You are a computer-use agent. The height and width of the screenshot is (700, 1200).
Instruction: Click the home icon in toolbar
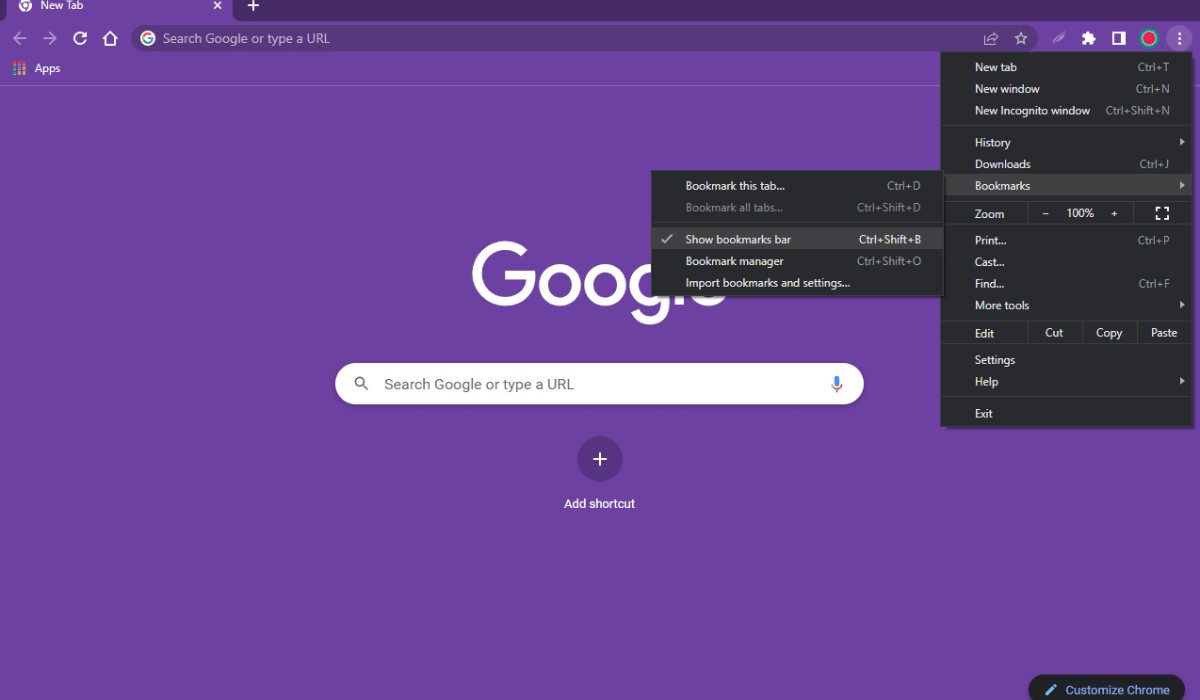pos(111,39)
